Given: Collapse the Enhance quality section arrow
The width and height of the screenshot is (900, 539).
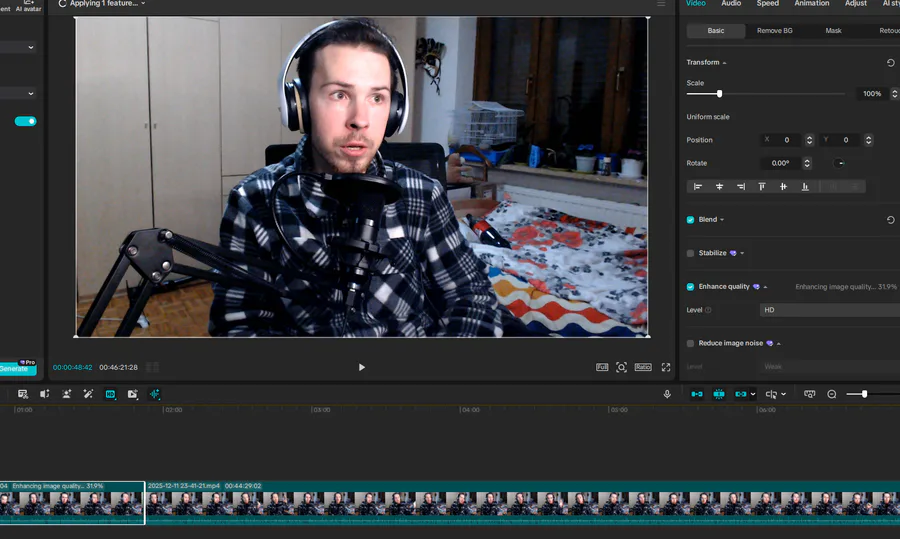Looking at the screenshot, I should click(x=765, y=287).
